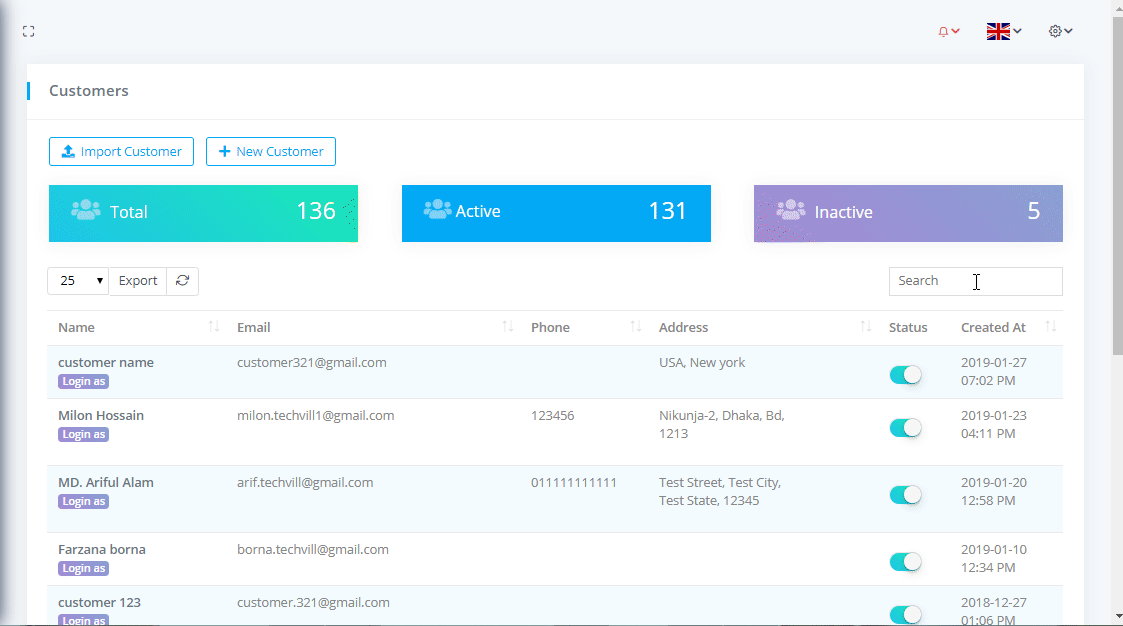Screen dimensions: 1123x626
Task: Click the New Customer button
Action: (x=270, y=152)
